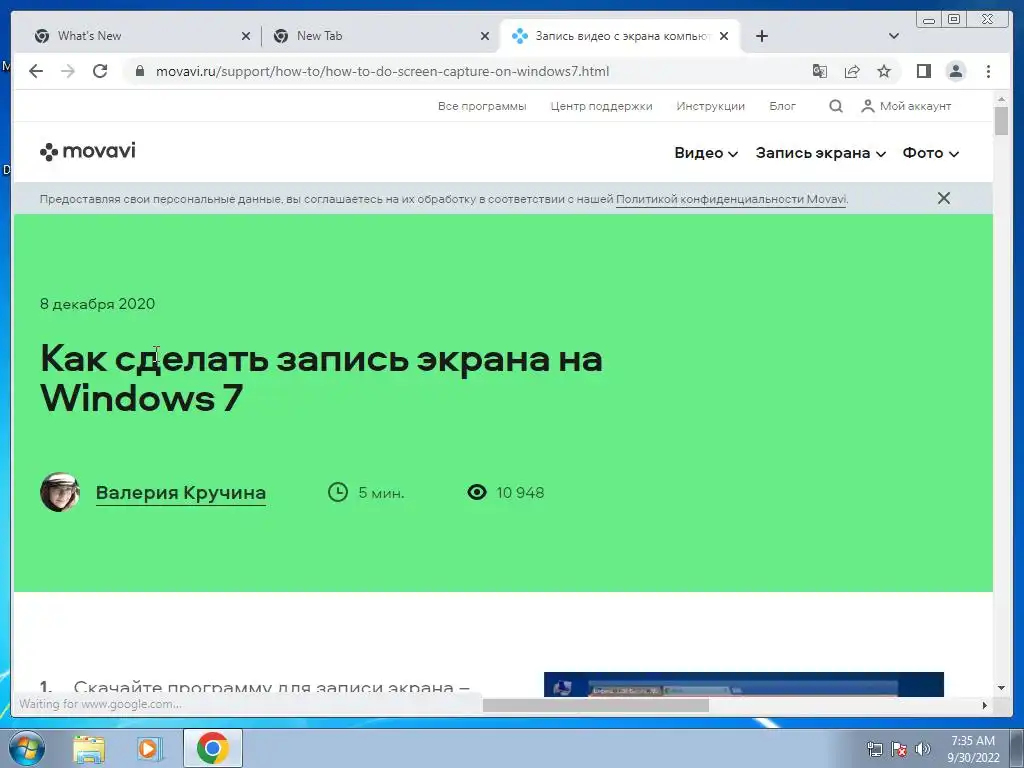Click the screenshot thumbnail in step 1
This screenshot has height=768, width=1024.
click(744, 684)
